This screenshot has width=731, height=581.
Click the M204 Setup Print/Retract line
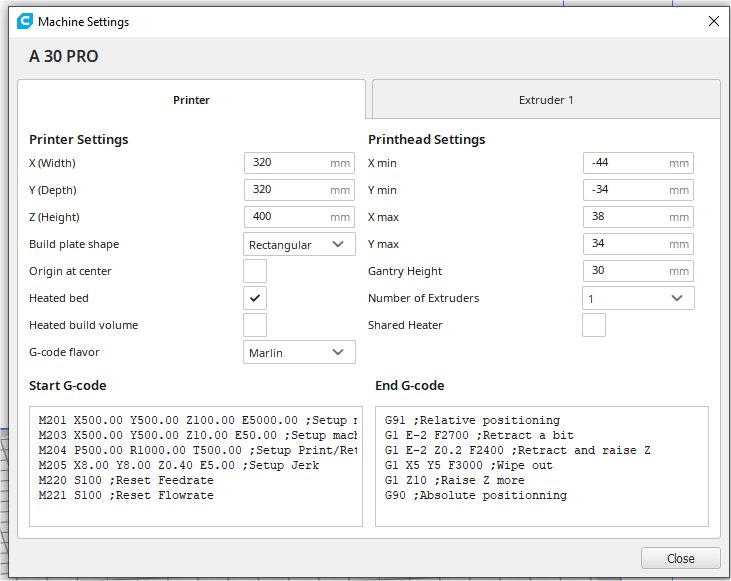click(x=198, y=450)
